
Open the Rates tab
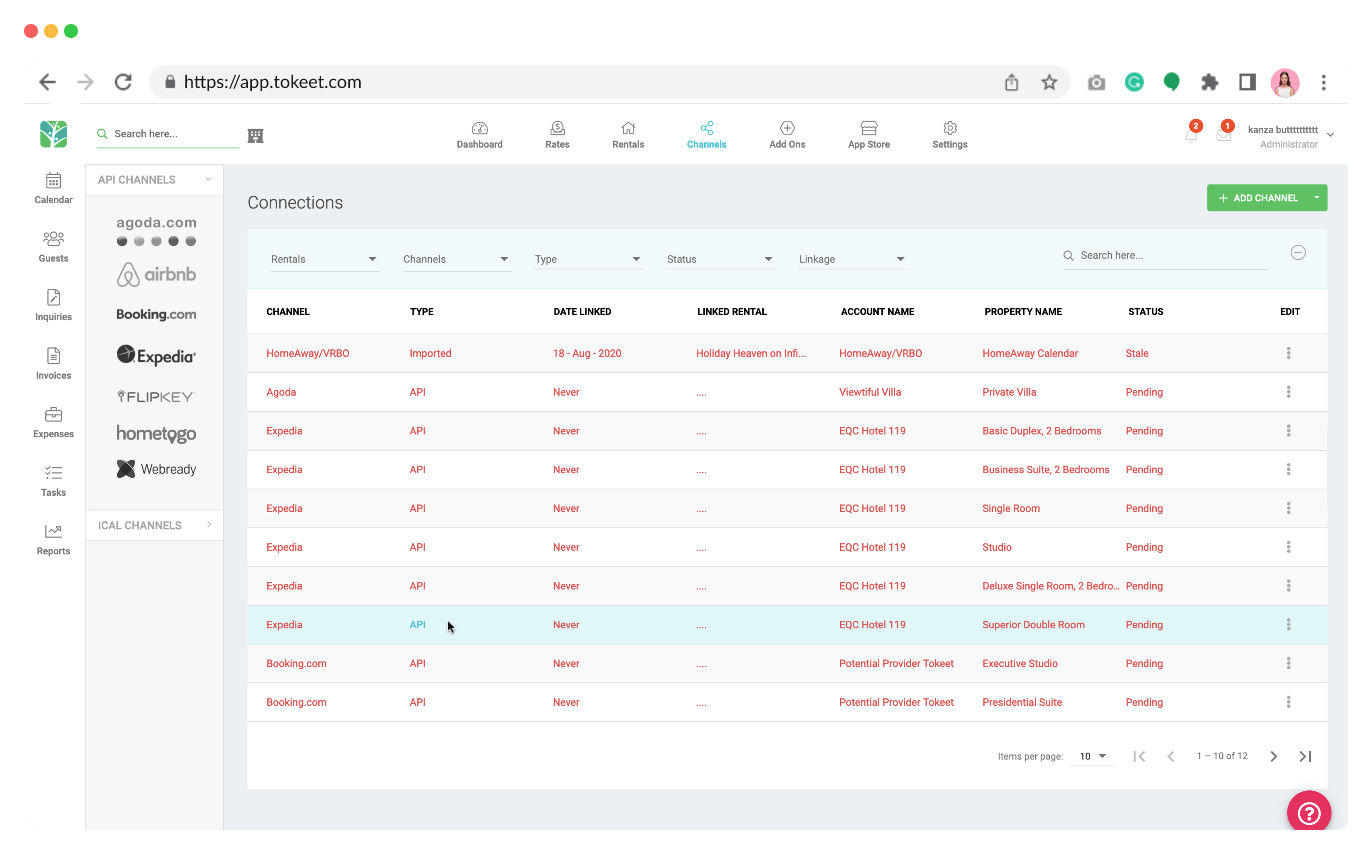[557, 135]
